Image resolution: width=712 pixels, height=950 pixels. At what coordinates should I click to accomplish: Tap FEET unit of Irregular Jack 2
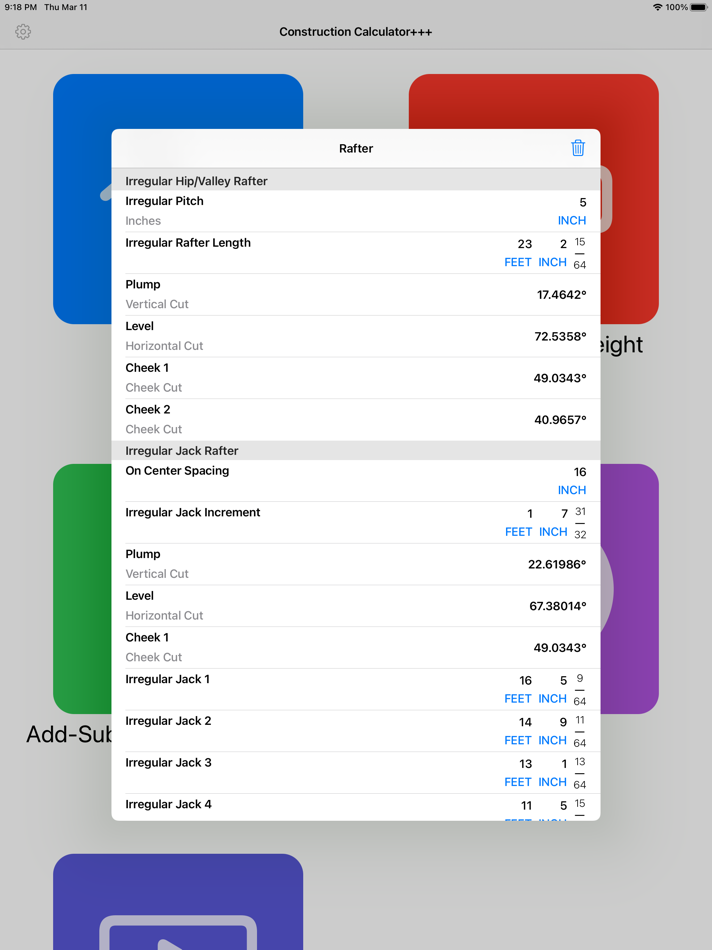517,740
